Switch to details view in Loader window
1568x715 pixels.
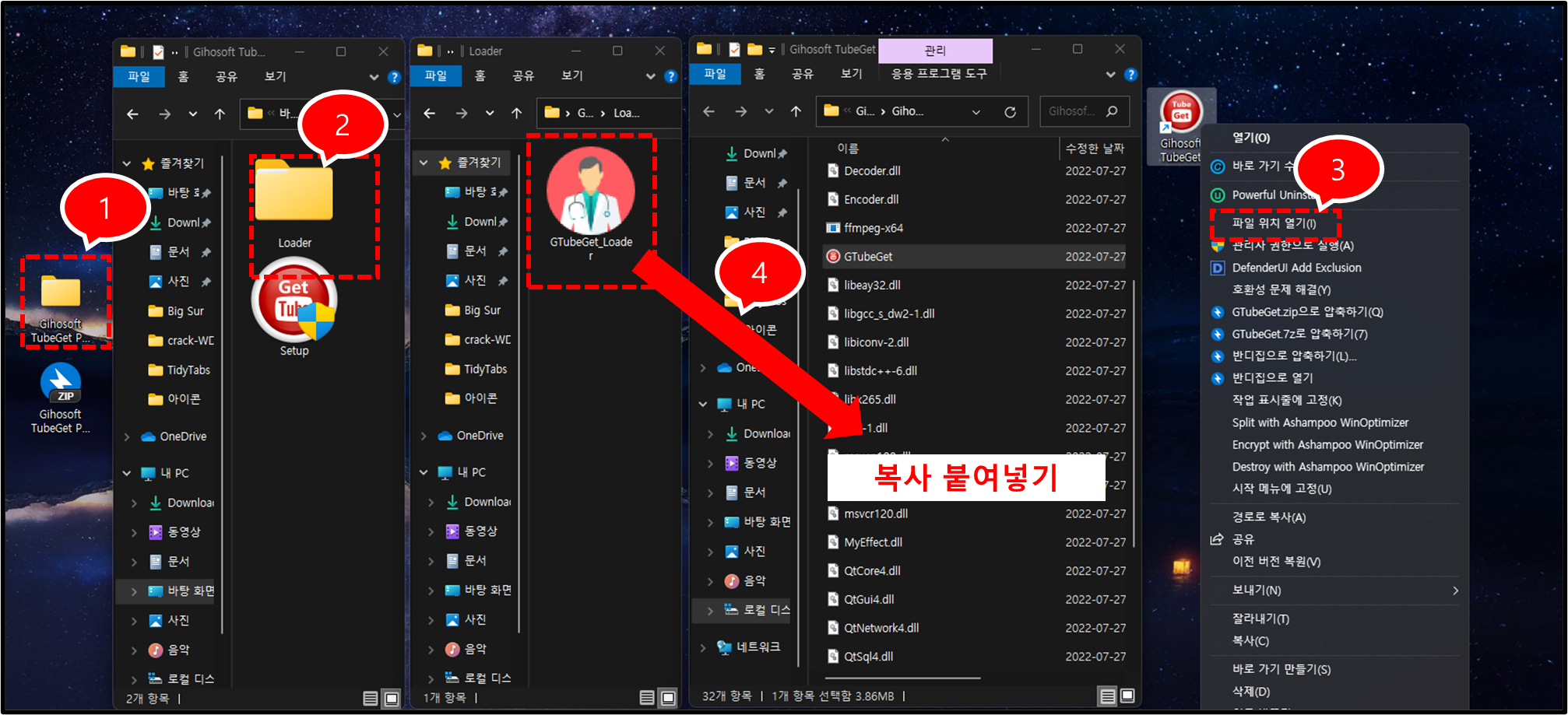pos(647,697)
